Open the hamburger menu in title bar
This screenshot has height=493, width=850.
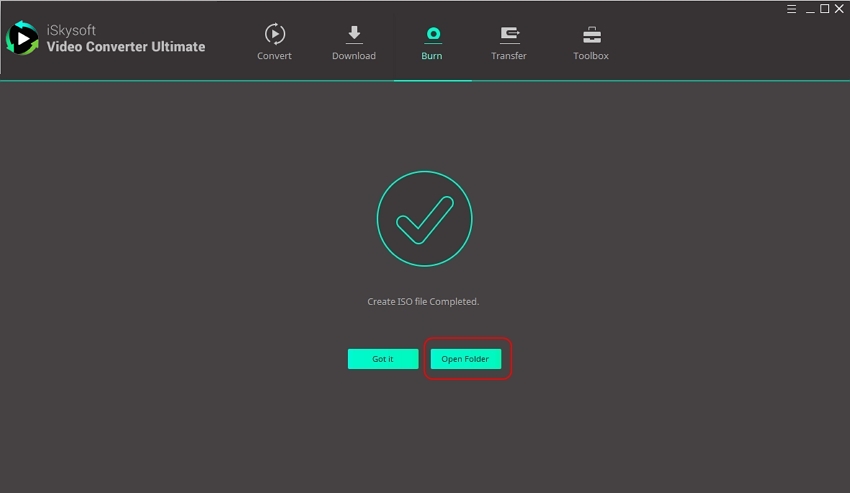pos(793,9)
